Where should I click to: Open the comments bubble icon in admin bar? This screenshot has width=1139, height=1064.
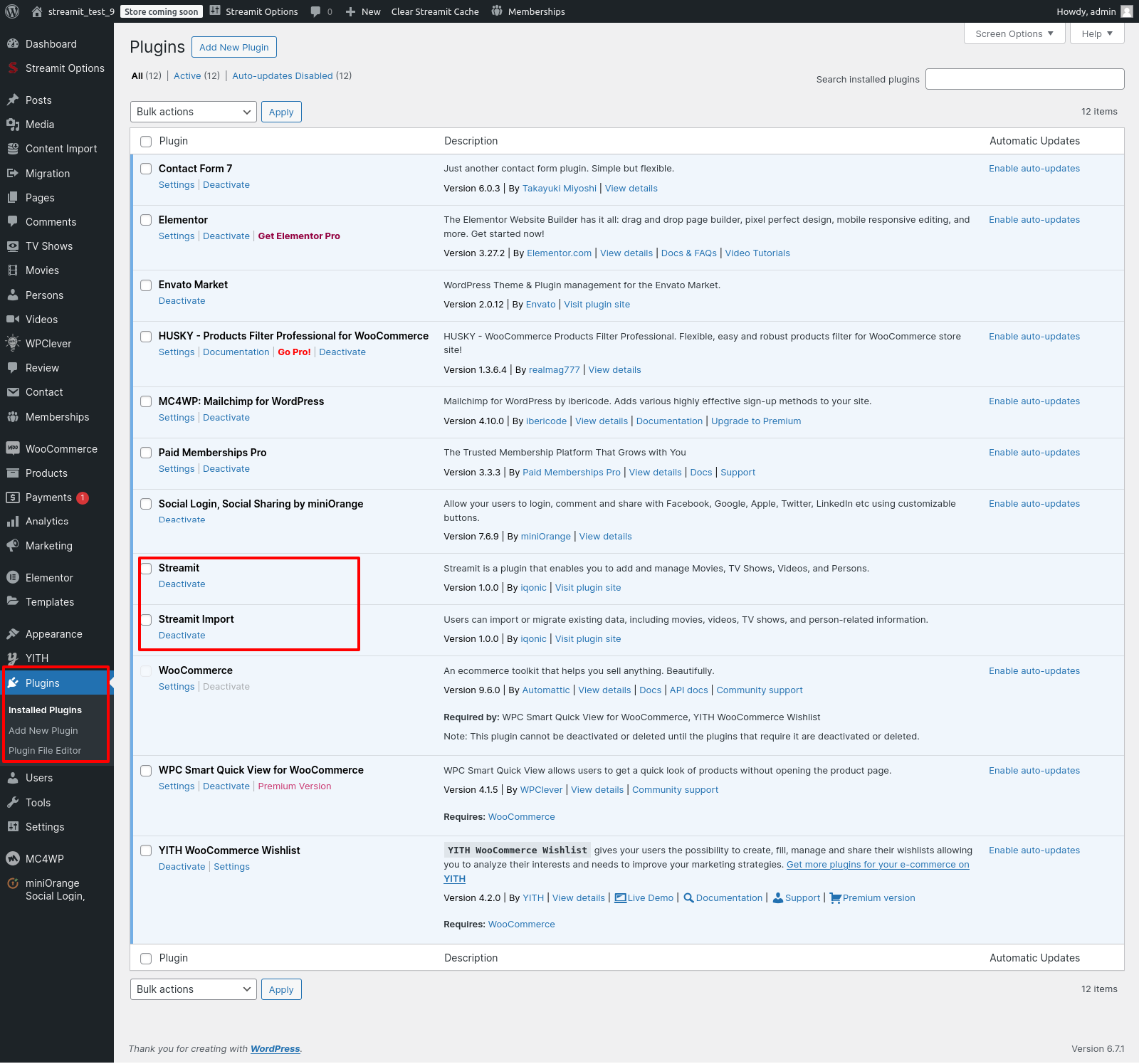(315, 11)
